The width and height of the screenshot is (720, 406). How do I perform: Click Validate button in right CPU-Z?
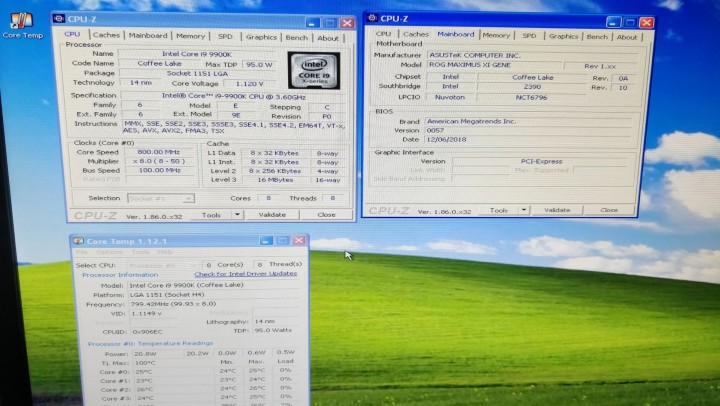click(557, 210)
